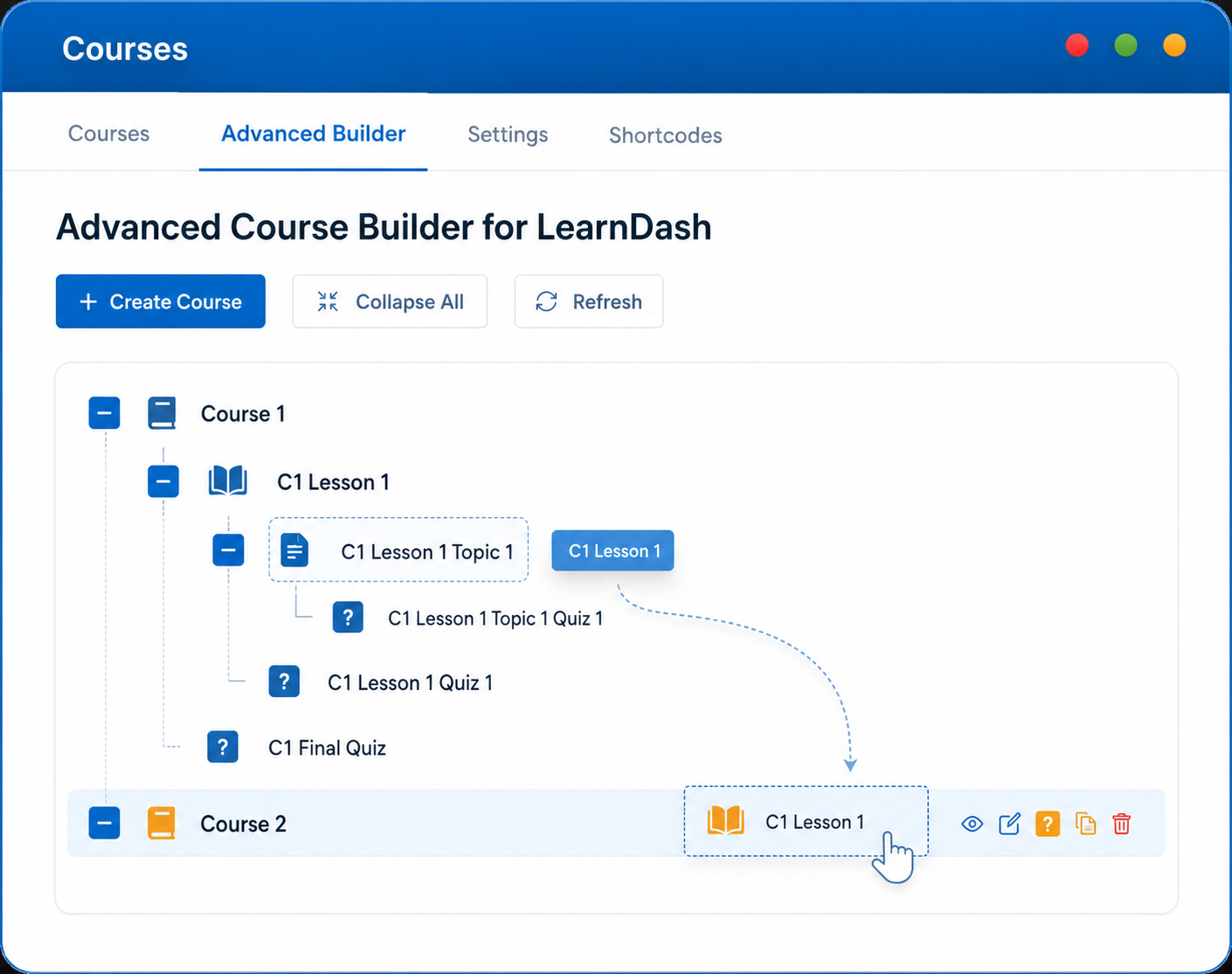This screenshot has width=1232, height=974.
Task: Select C1 Lesson 1 Topic 1 label
Action: point(427,551)
